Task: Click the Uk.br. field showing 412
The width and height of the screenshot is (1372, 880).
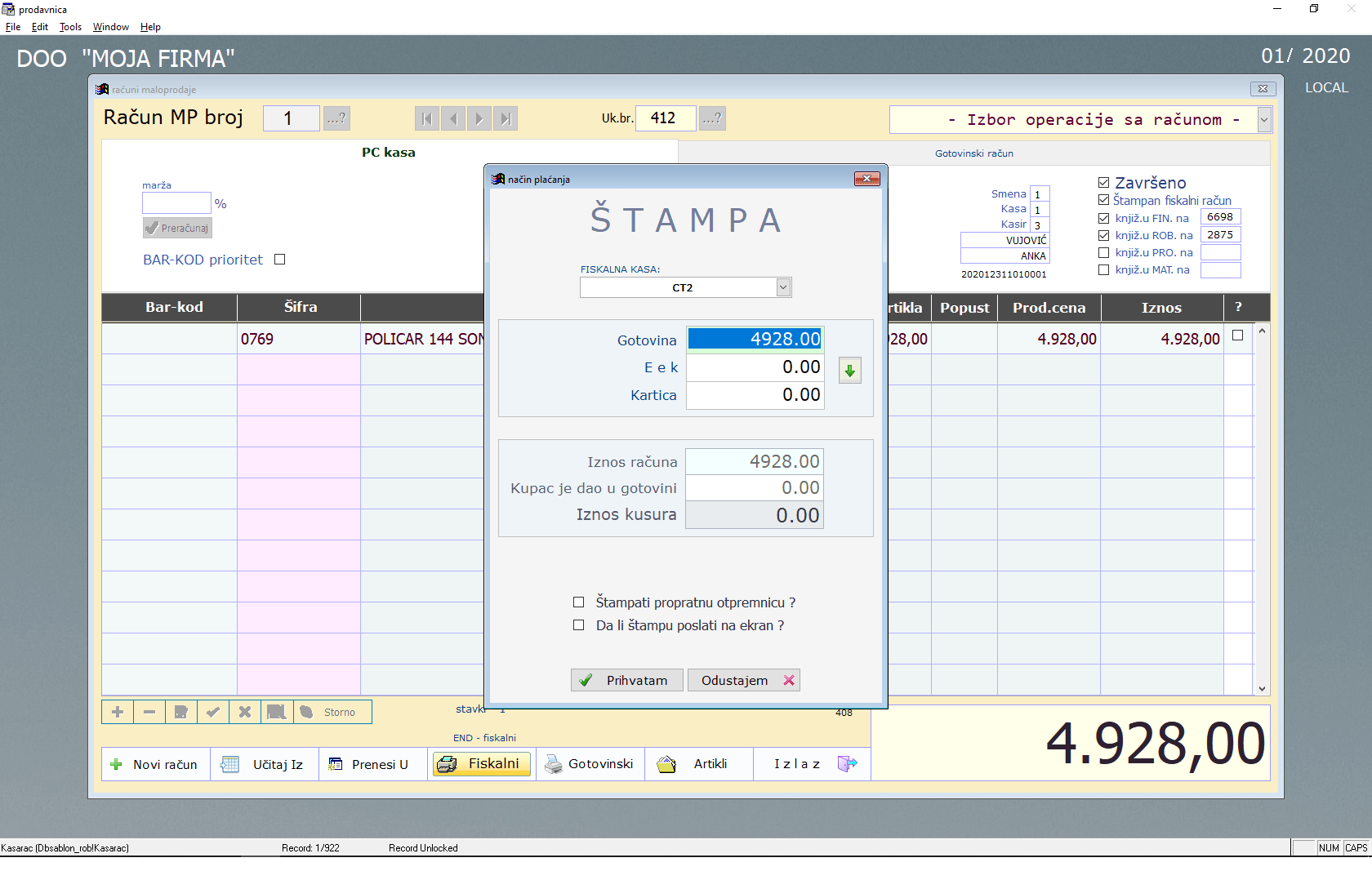Action: click(x=666, y=118)
